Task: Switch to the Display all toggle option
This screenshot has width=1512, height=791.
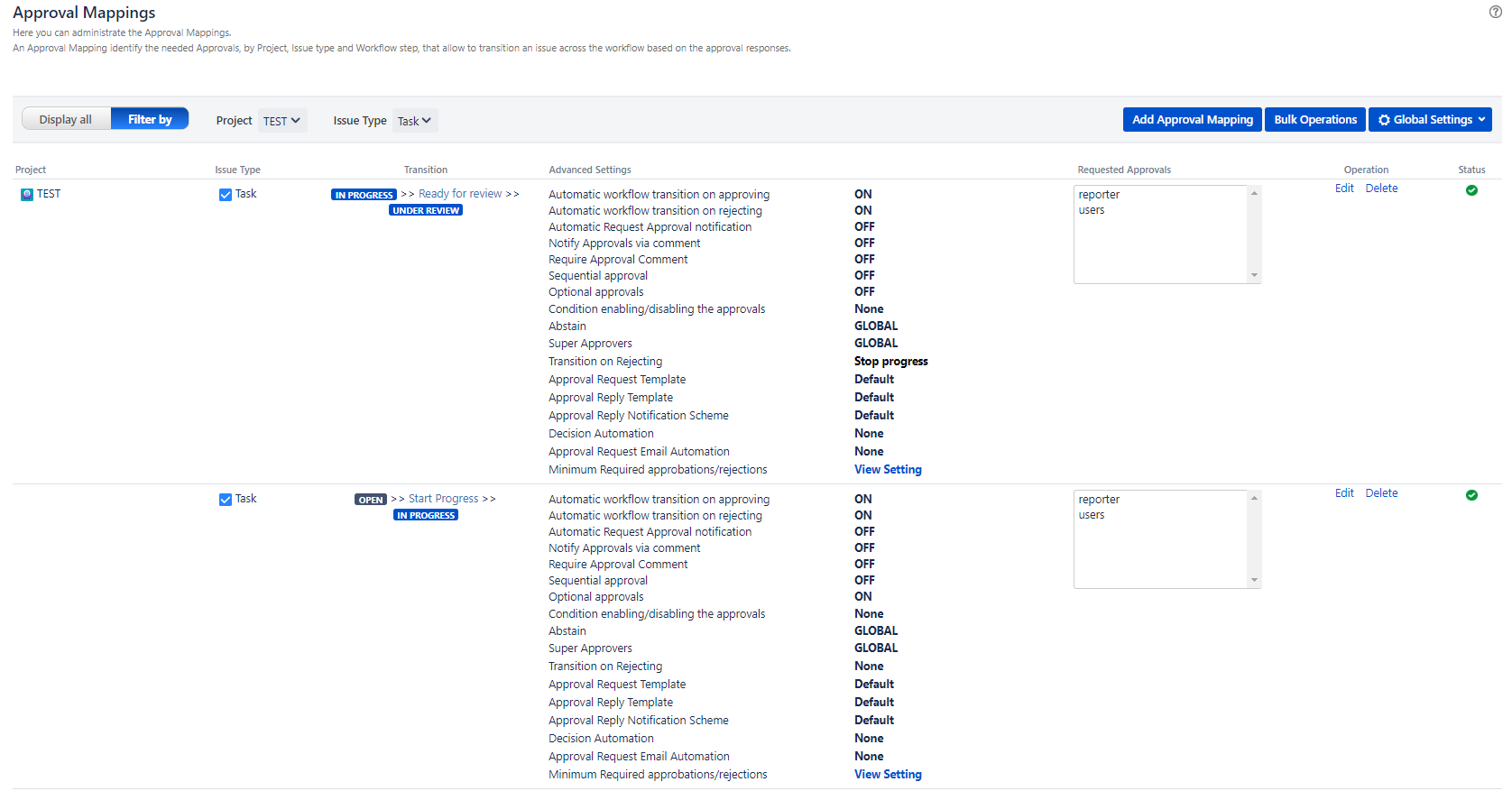Action: (x=66, y=119)
